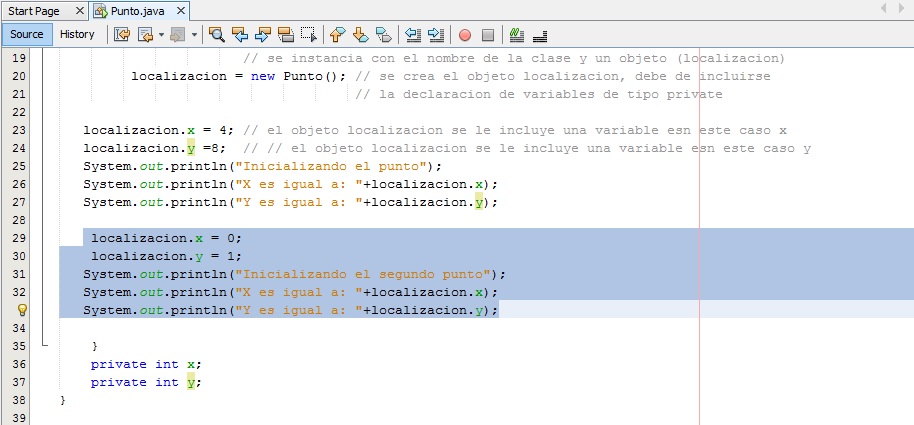Click the lightbulb hint in gutter

pyautogui.click(x=21, y=310)
